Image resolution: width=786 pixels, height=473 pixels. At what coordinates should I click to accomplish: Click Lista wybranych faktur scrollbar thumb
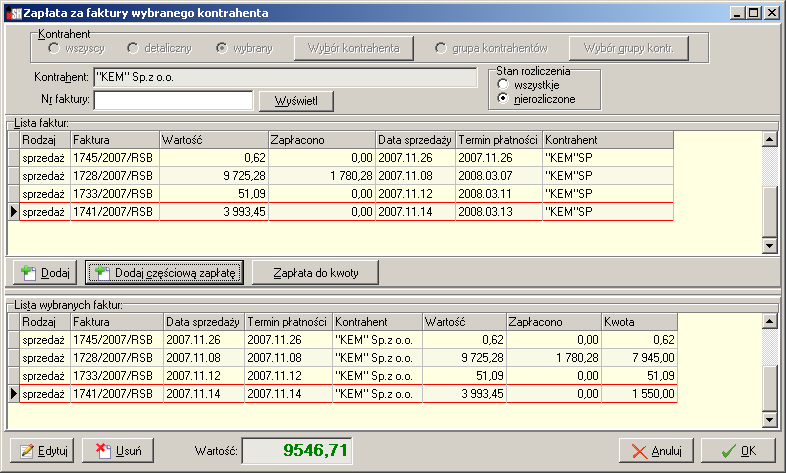coord(769,388)
